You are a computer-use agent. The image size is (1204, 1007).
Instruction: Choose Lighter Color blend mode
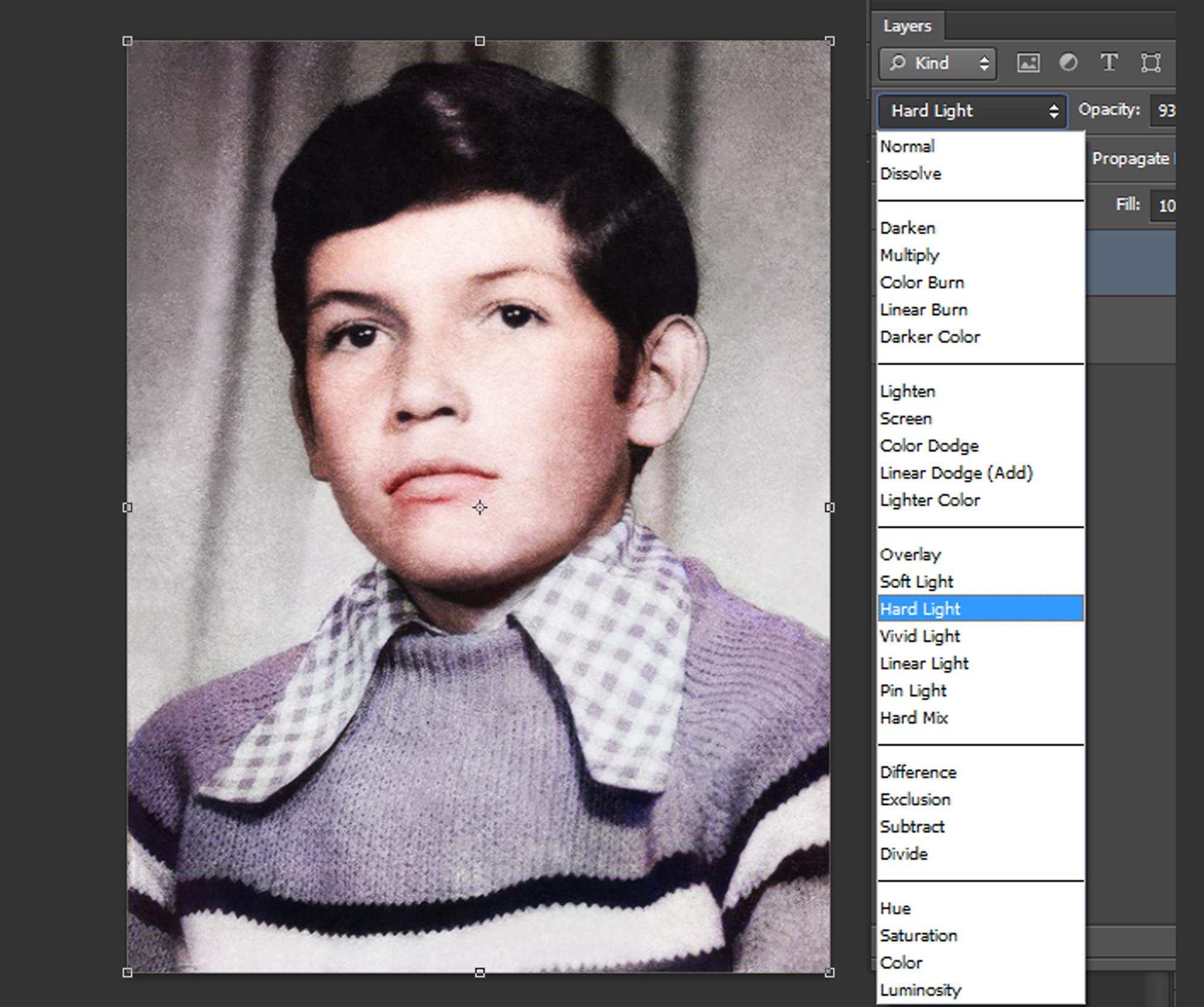pyautogui.click(x=981, y=500)
